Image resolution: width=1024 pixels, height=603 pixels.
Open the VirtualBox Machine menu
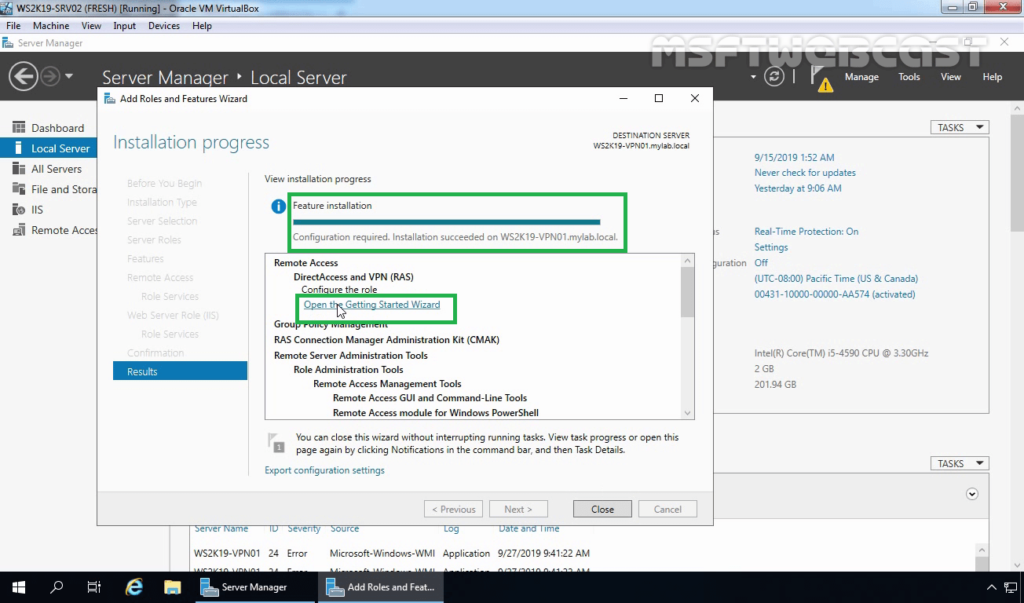coord(51,25)
